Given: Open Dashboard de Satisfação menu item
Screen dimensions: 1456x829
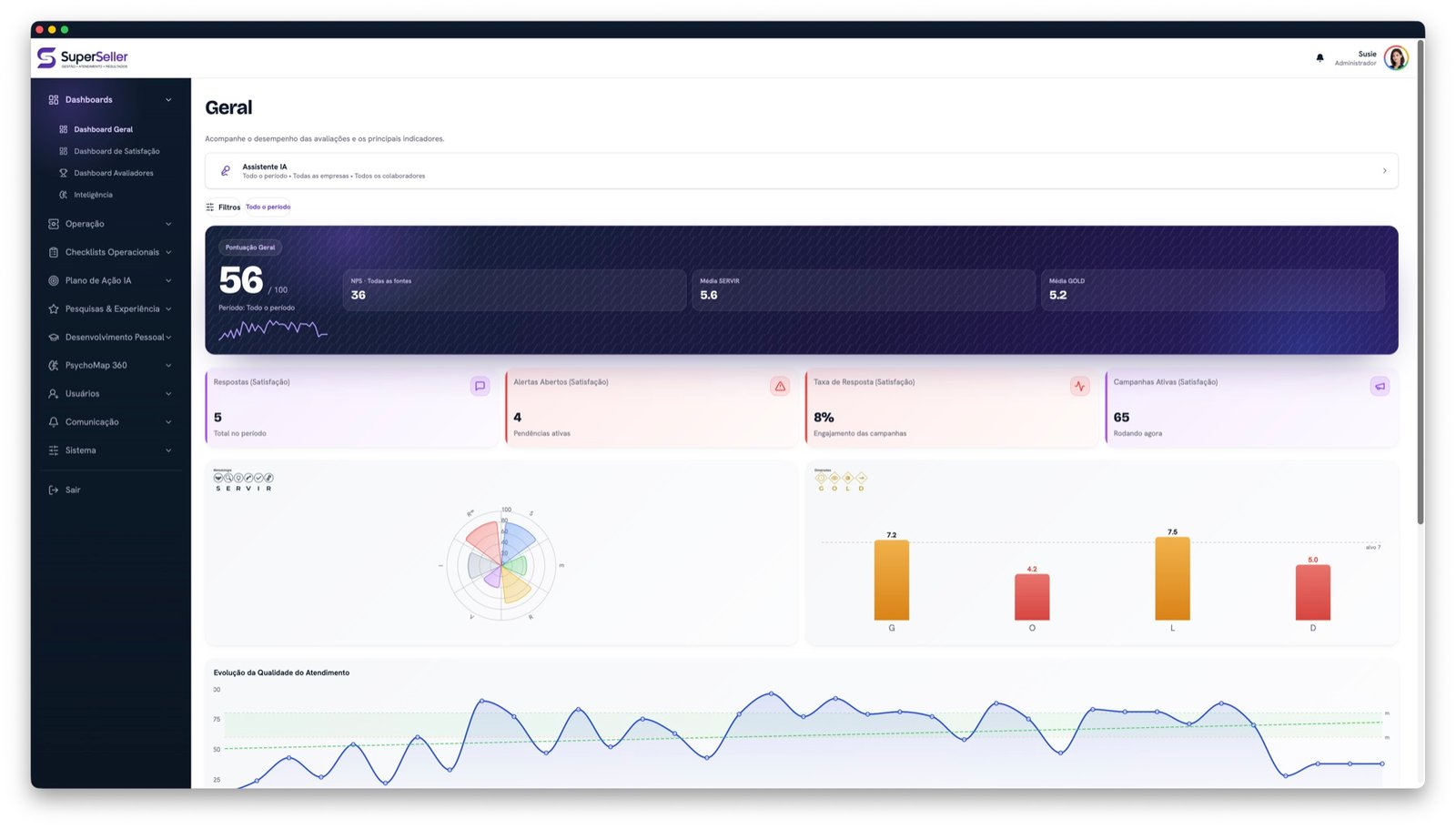Looking at the screenshot, I should [111, 151].
